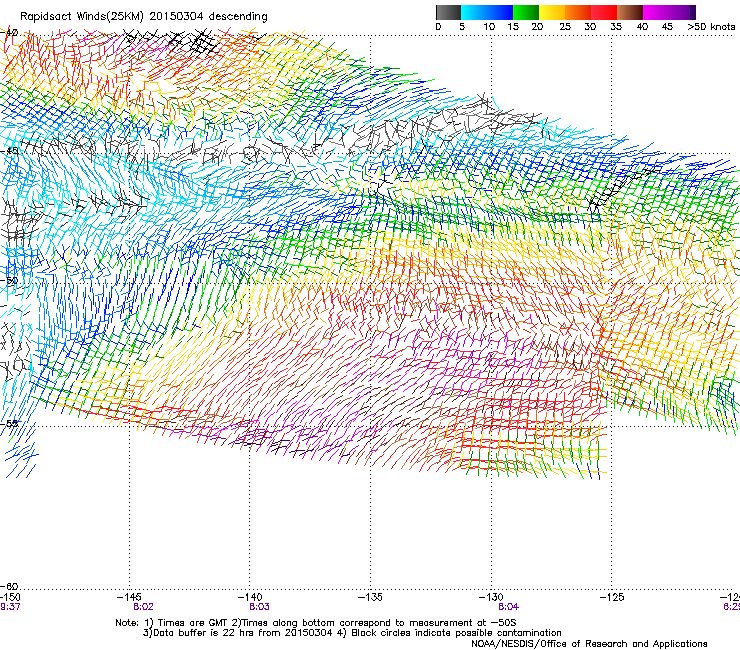Click the blue 5-15 knots color band

(487, 12)
